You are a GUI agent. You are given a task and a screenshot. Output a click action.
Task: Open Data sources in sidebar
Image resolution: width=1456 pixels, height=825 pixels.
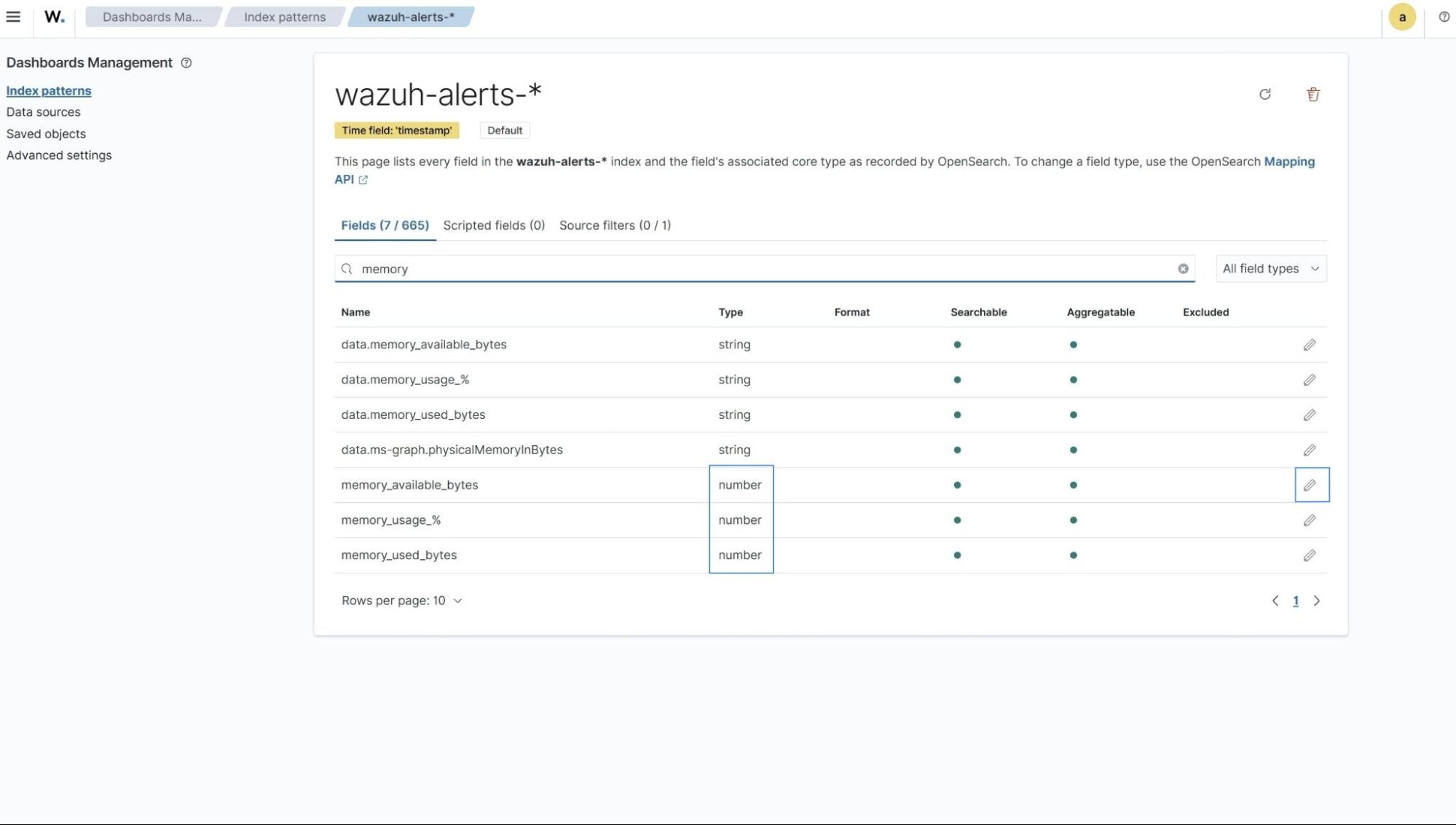click(44, 112)
